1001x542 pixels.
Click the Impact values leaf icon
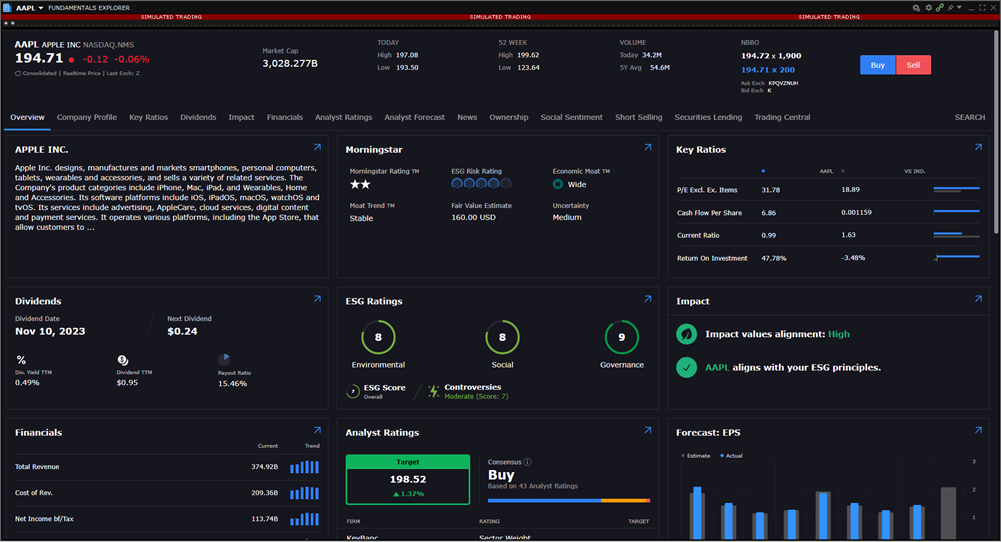[x=686, y=334]
